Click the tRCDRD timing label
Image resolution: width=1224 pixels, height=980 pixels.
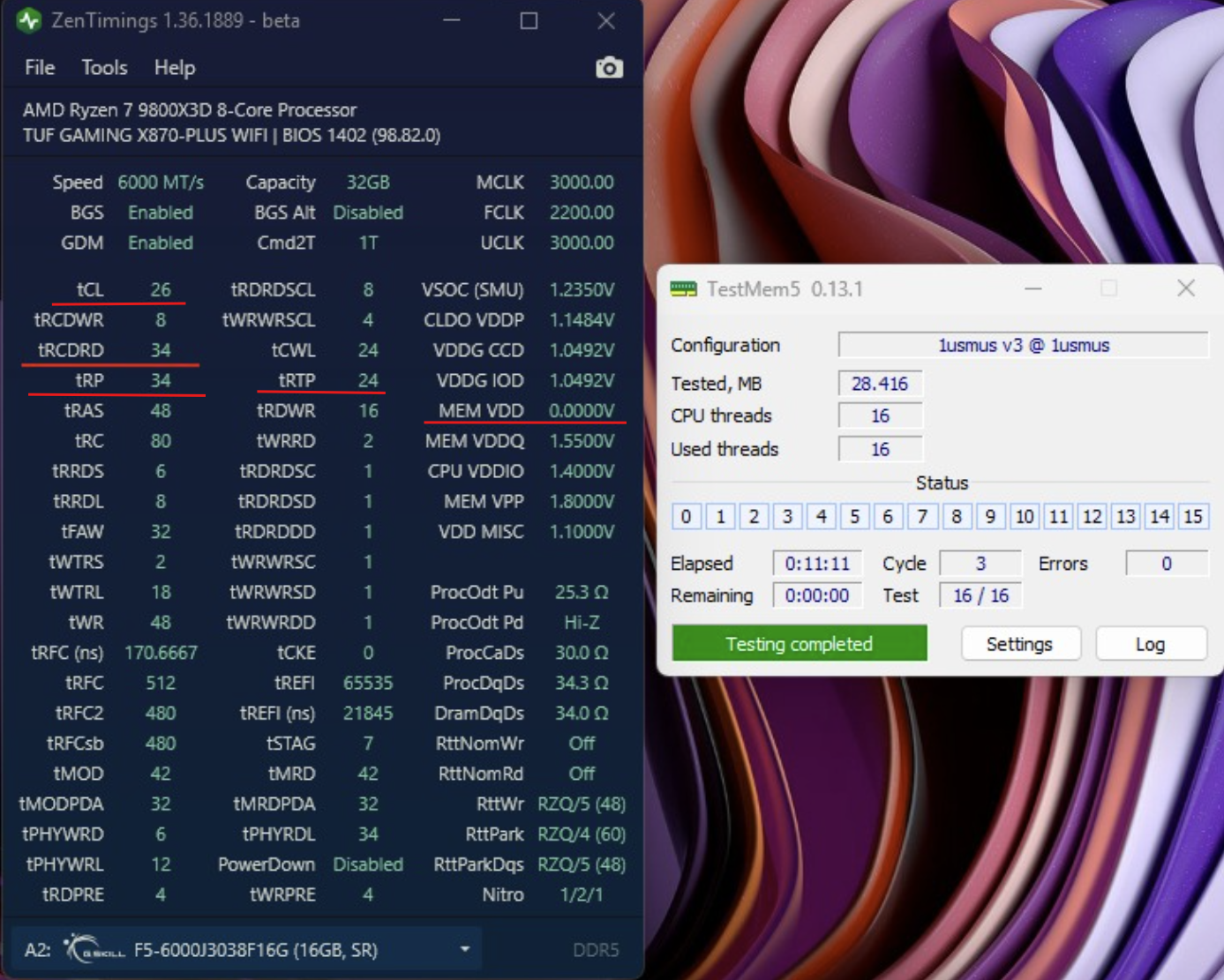71,350
